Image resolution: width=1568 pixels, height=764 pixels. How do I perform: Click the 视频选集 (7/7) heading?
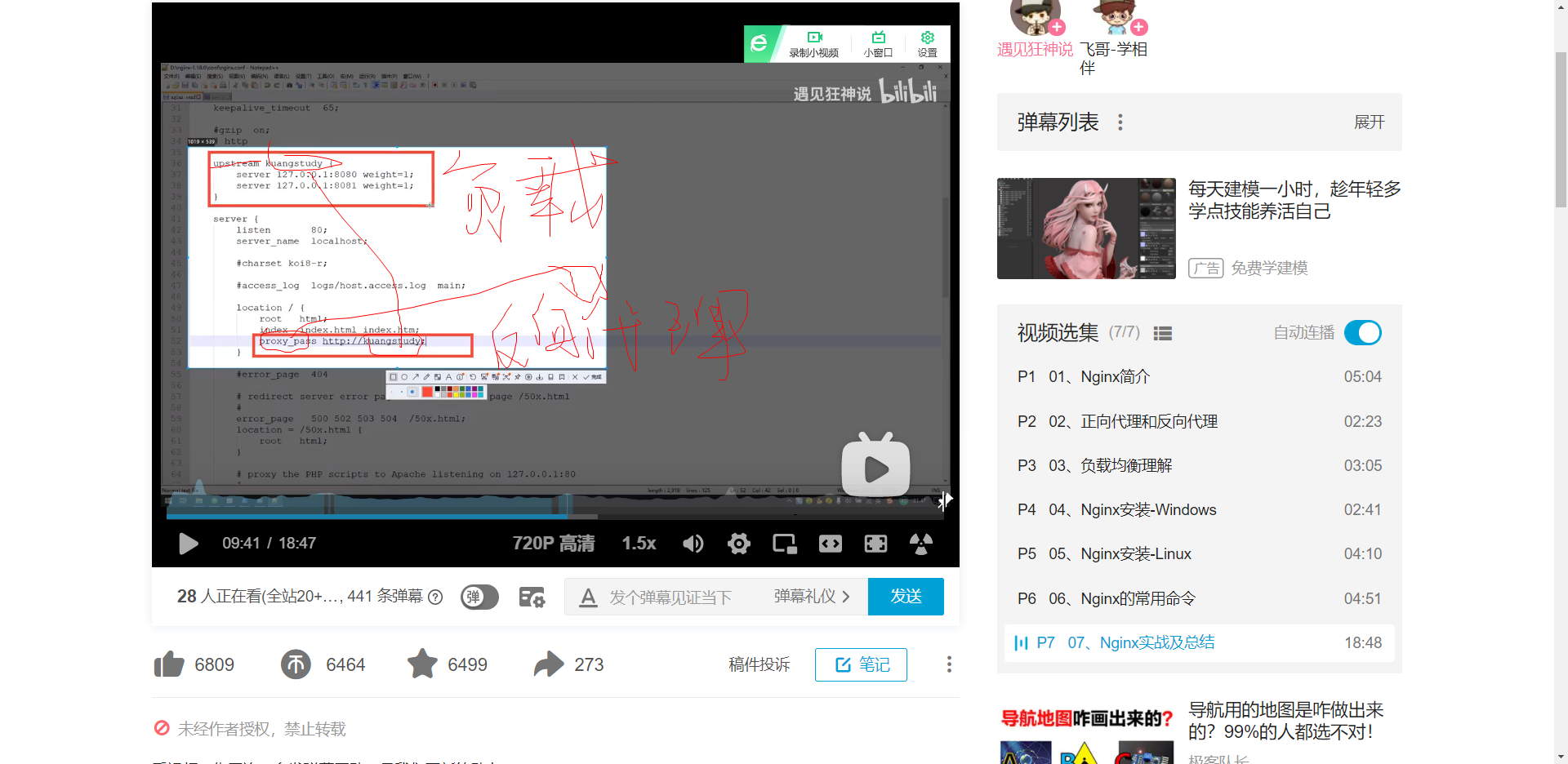(x=1078, y=333)
